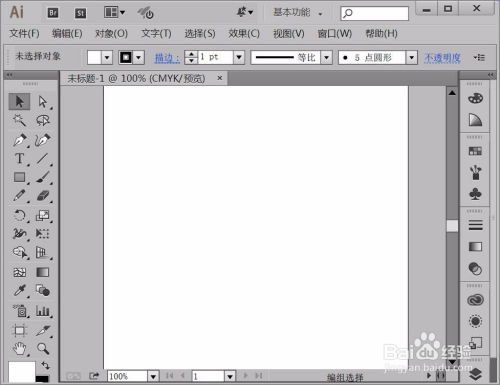Click the white fill color box in toolbox
This screenshot has height=385, width=500.
(22, 372)
